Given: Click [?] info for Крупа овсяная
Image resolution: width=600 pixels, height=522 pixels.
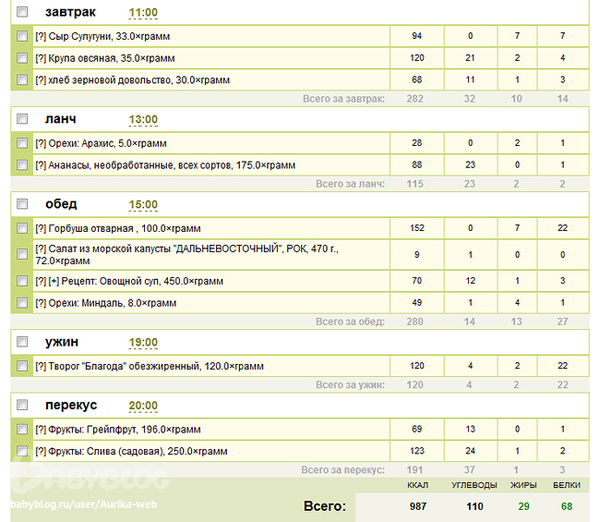Looking at the screenshot, I should click(x=41, y=58).
